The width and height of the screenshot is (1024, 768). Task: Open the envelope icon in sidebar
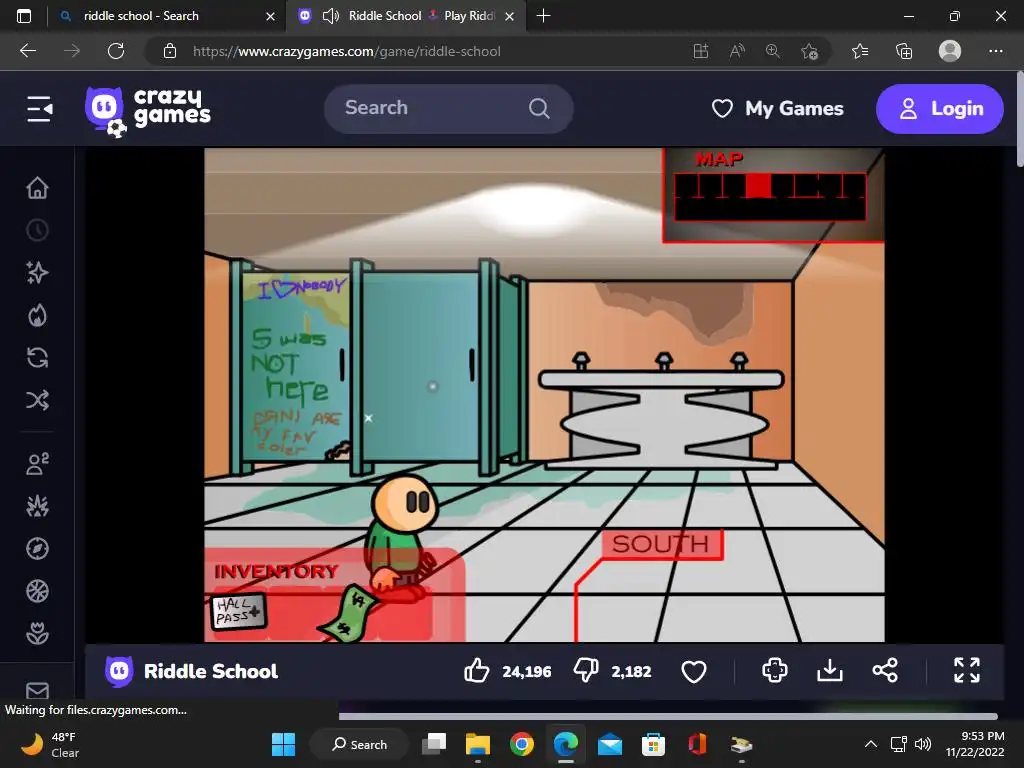37,690
